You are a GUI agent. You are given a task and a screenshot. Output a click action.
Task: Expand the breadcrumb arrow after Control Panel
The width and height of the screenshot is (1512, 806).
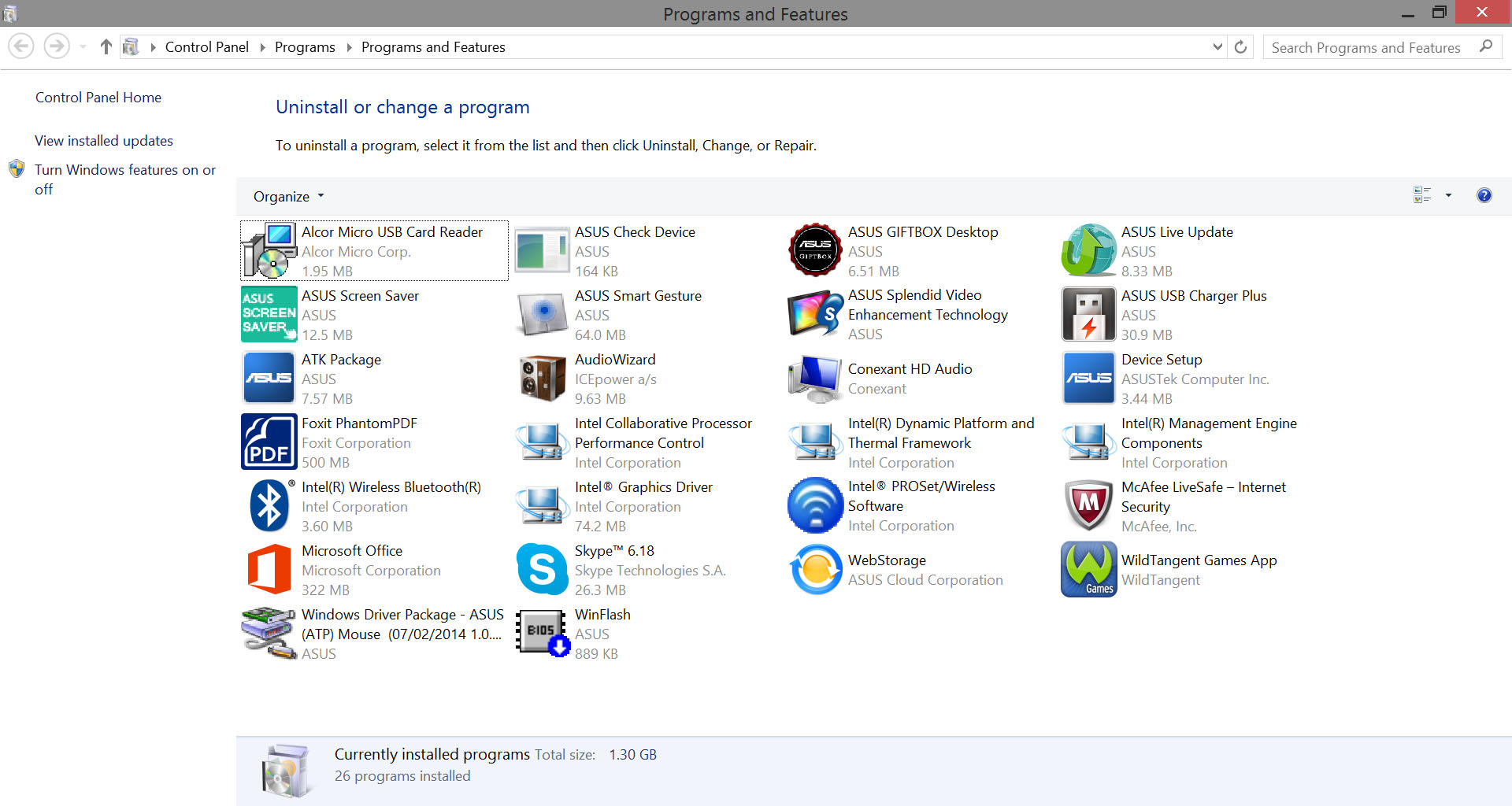coord(262,47)
